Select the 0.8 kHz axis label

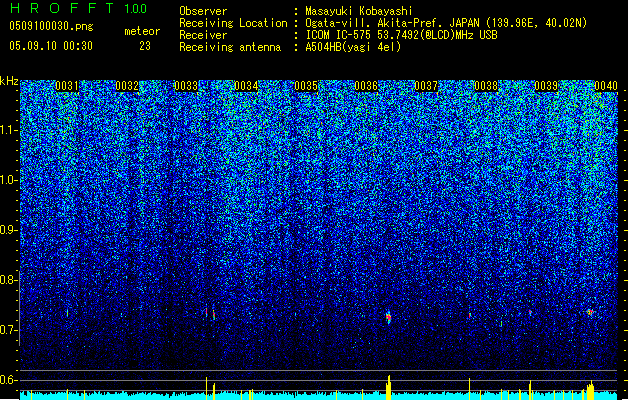[x=8, y=280]
